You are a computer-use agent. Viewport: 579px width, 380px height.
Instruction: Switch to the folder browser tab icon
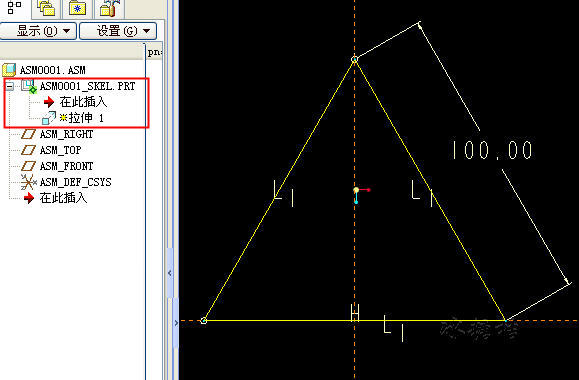click(x=47, y=8)
